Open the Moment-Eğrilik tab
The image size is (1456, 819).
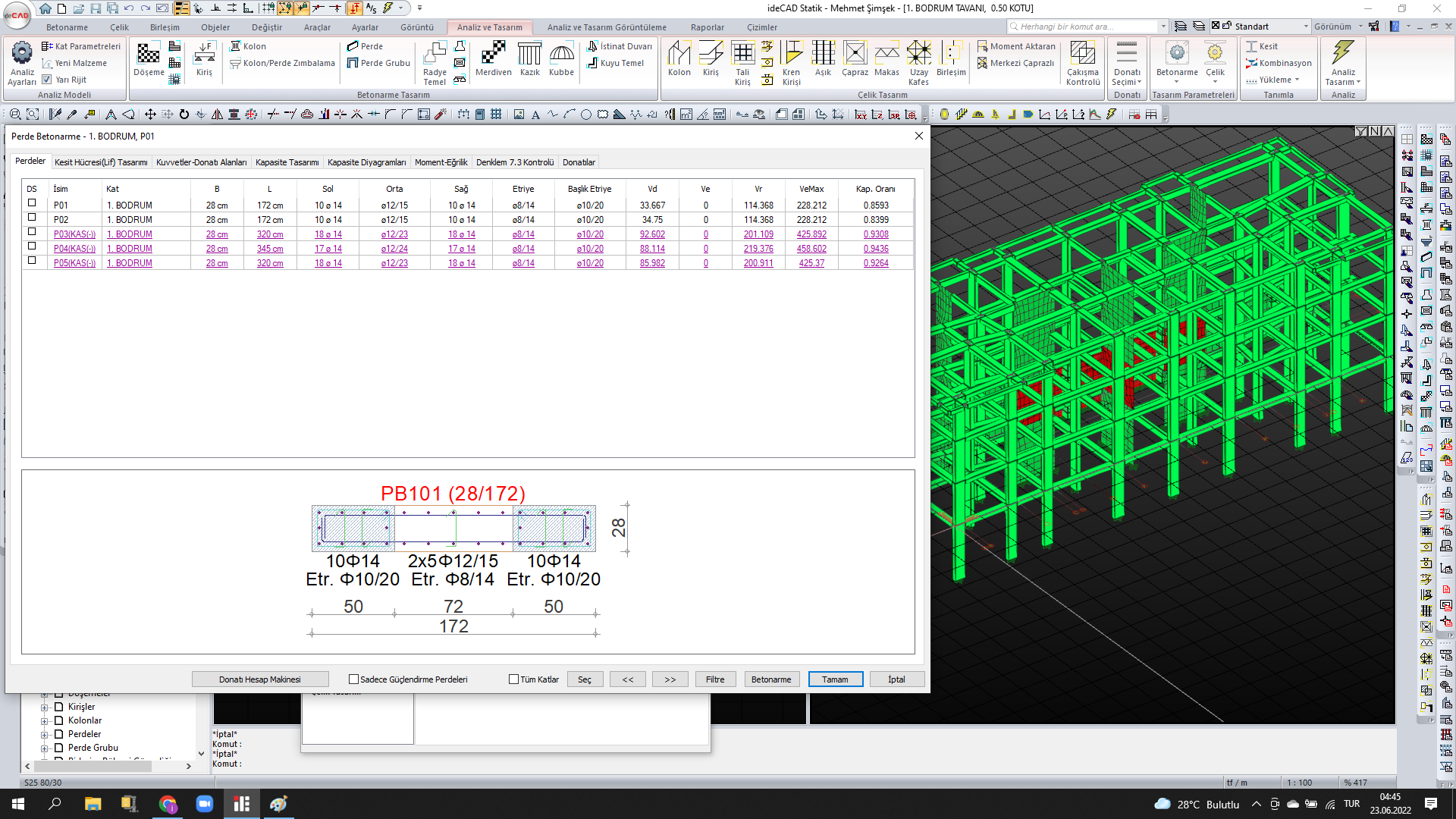point(441,162)
